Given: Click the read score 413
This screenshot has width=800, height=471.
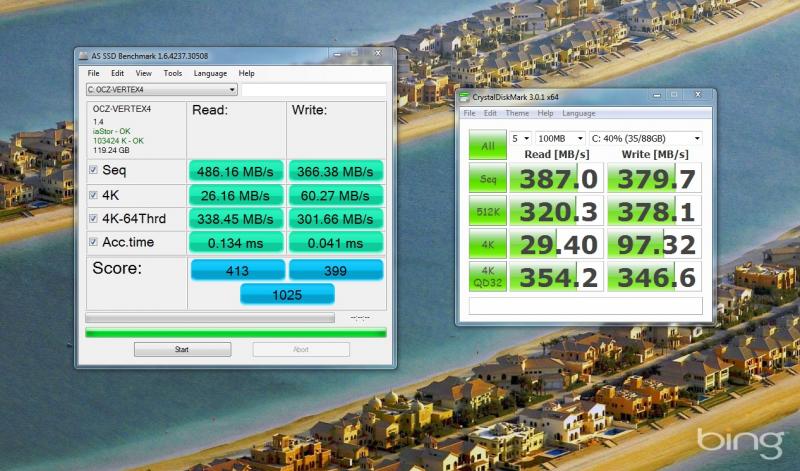Looking at the screenshot, I should pyautogui.click(x=238, y=270).
